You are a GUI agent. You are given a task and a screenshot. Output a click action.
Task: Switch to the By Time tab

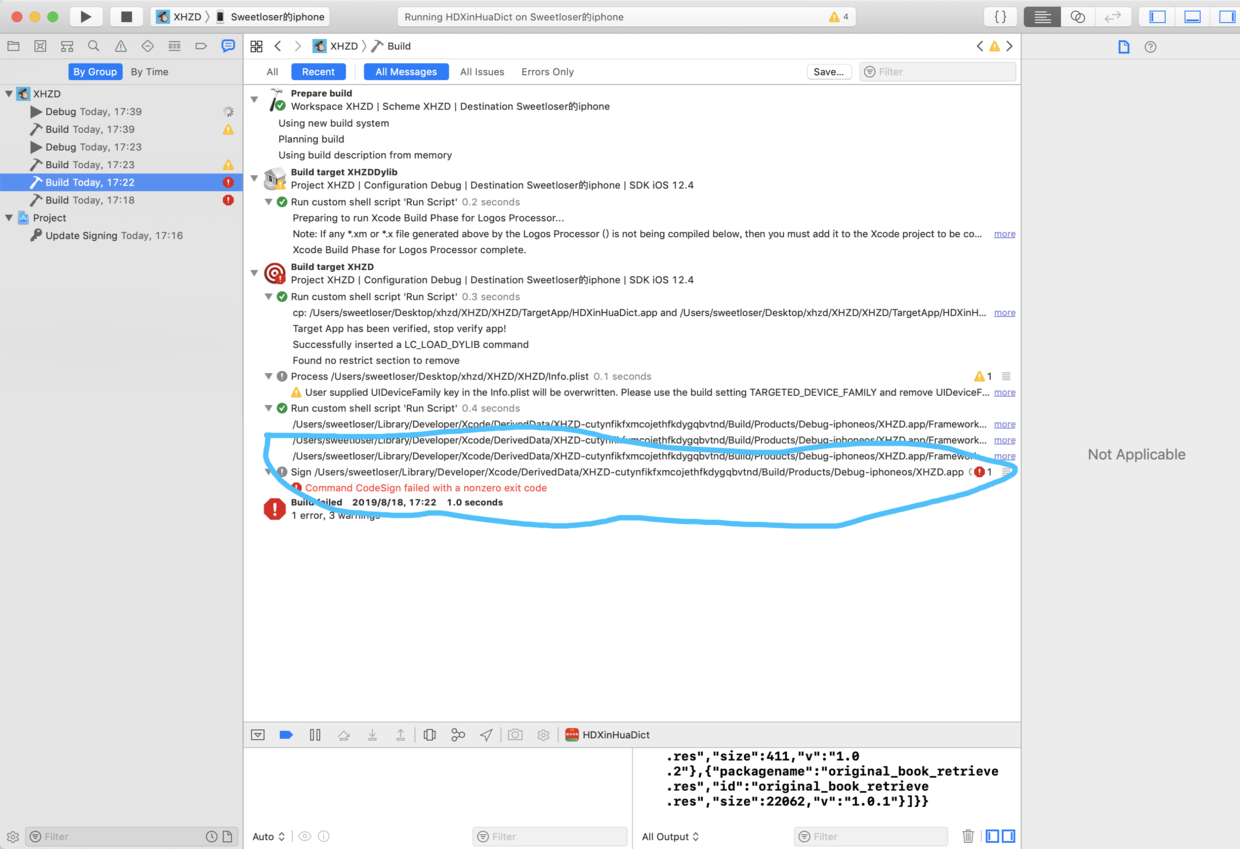point(149,72)
